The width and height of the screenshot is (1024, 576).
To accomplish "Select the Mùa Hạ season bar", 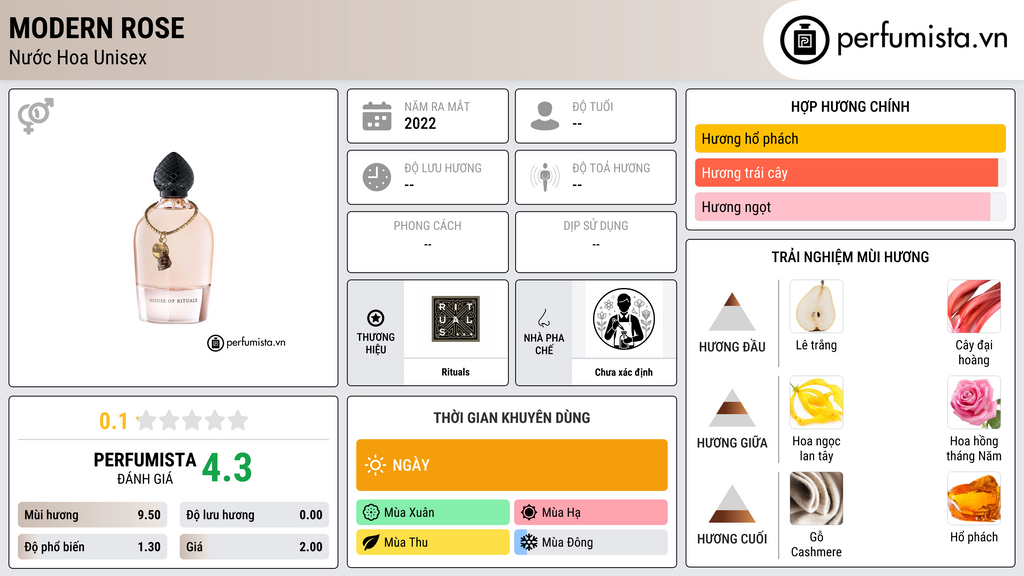I will click(x=591, y=513).
